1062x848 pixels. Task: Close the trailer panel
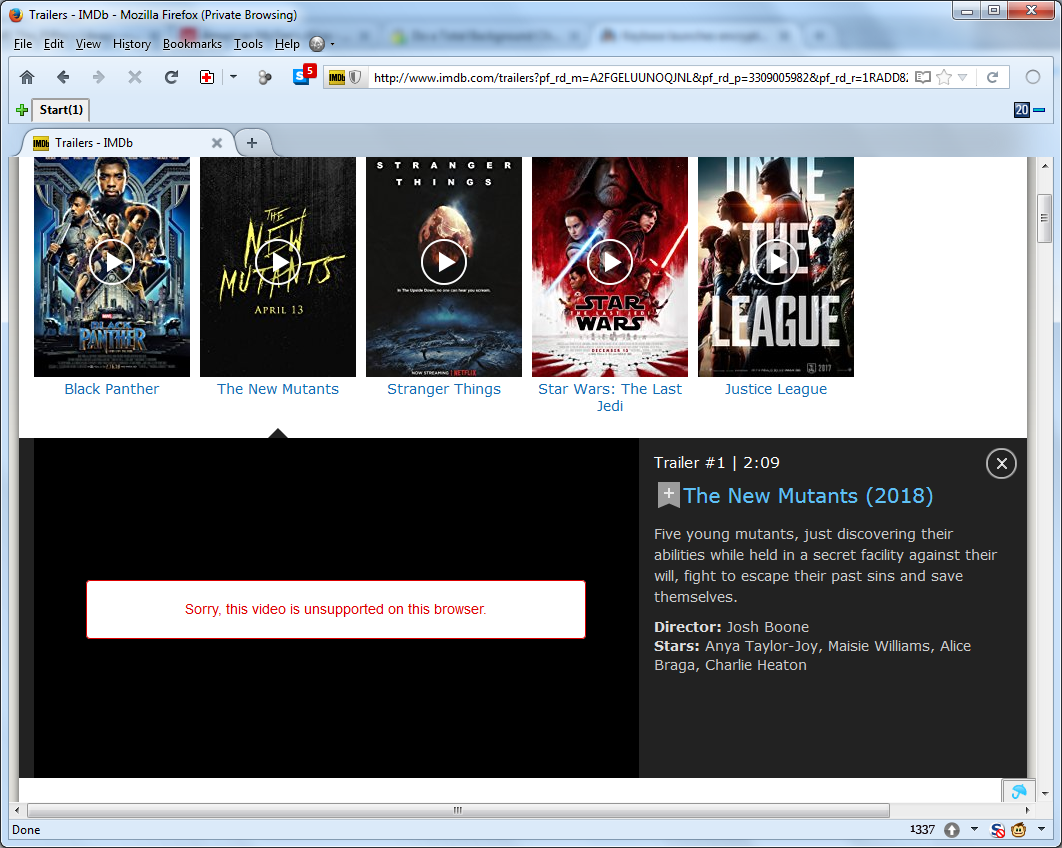coord(1001,463)
